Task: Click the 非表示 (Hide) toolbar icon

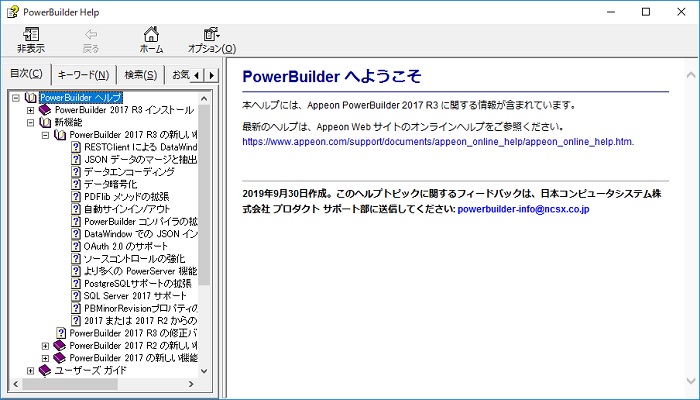Action: tap(31, 34)
